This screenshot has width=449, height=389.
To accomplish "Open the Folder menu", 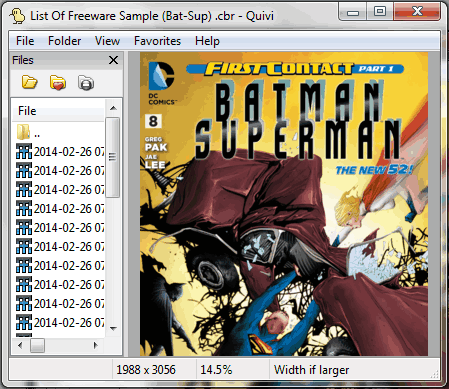I will point(64,41).
